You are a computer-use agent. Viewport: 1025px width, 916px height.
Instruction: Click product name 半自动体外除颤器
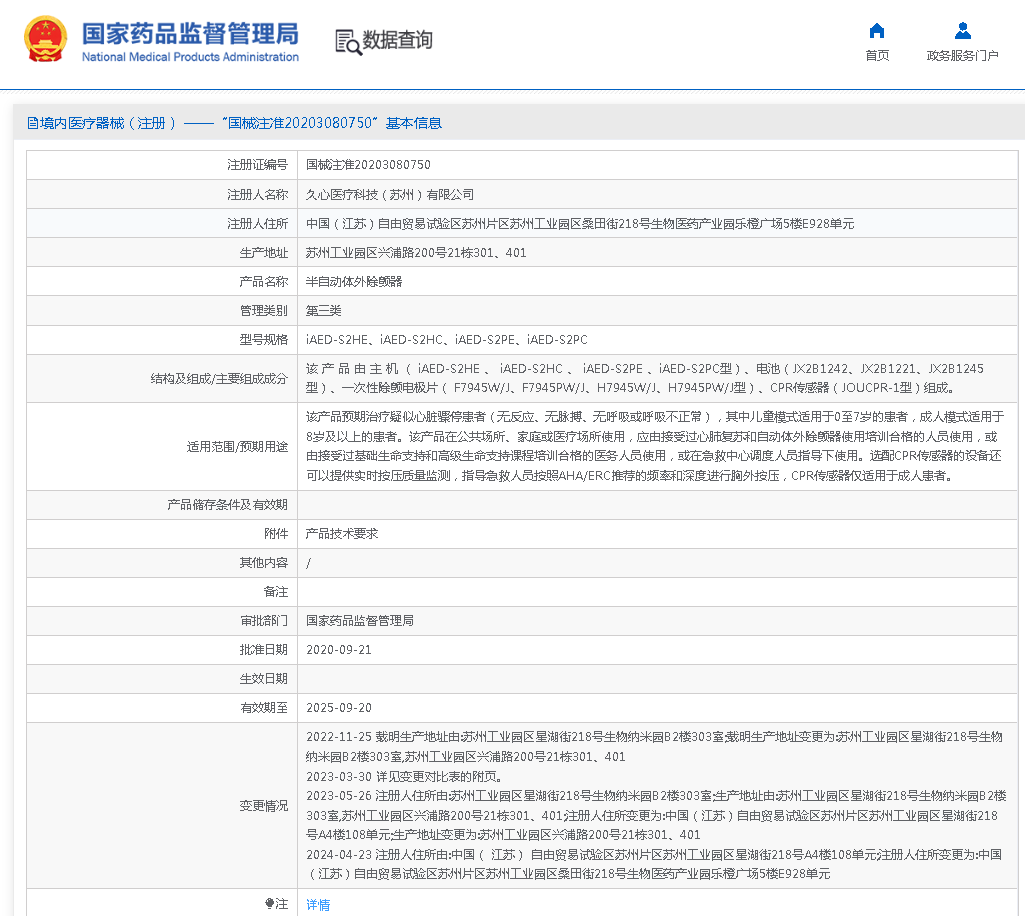[354, 282]
